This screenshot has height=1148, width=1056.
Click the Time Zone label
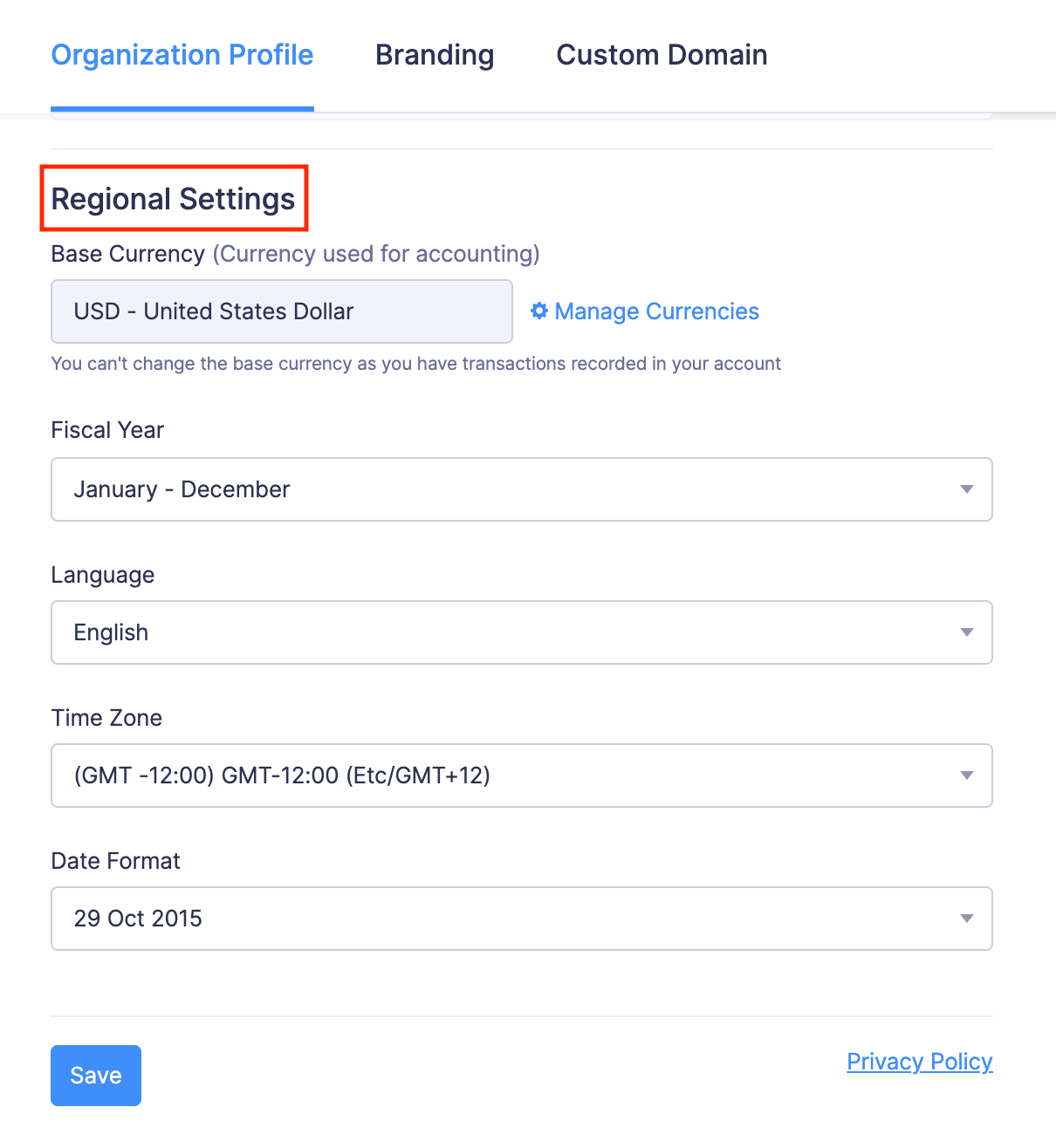point(106,718)
